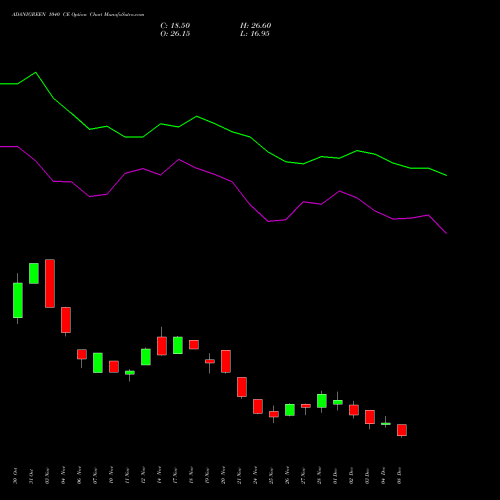Screen dimensions: 500x500
Task: Select the close value C: 18.50
Action: (175, 26)
